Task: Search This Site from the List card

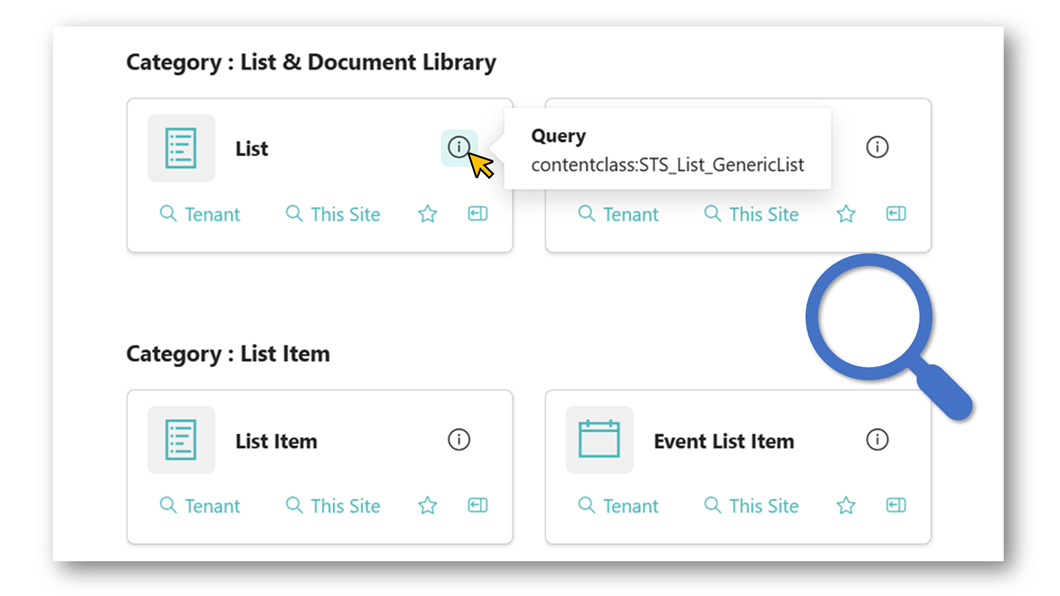Action: click(333, 214)
